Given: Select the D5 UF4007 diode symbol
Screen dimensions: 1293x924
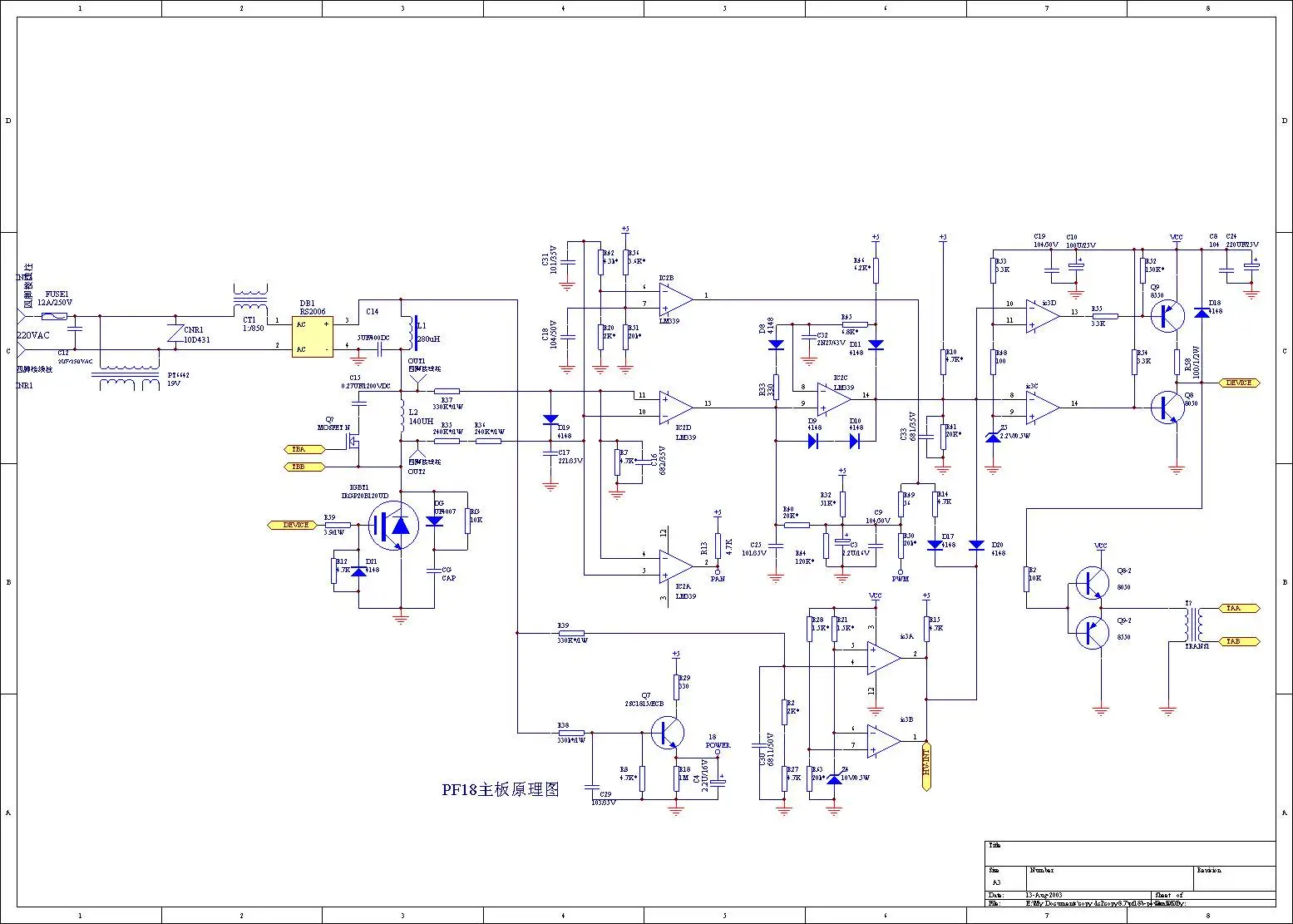Looking at the screenshot, I should 434,521.
